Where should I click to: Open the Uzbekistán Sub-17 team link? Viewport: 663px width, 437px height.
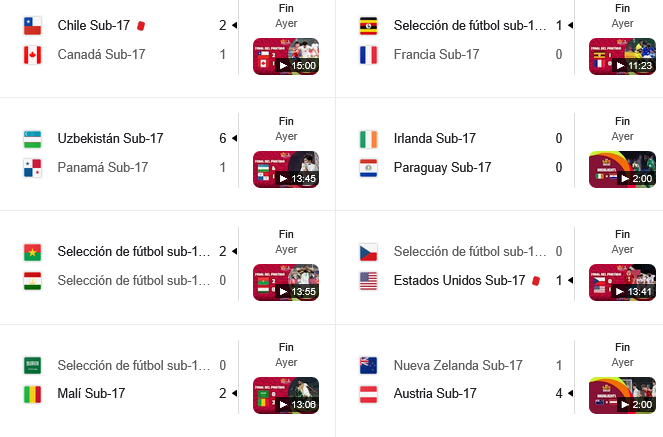[110, 138]
